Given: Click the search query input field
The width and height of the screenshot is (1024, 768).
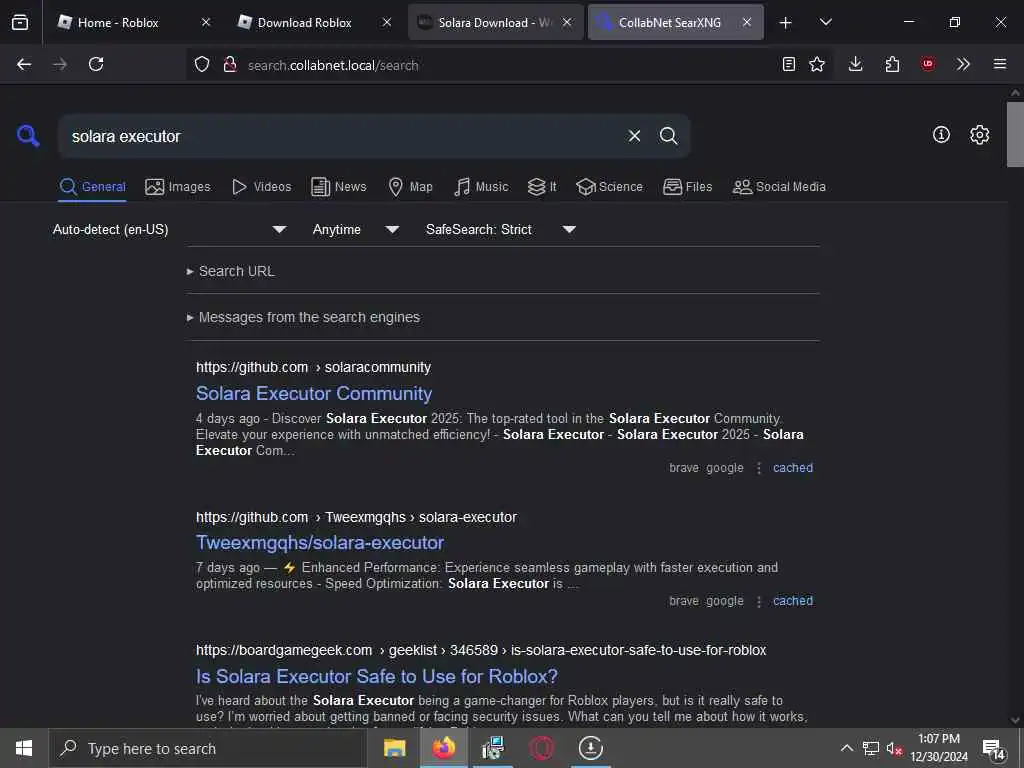Looking at the screenshot, I should (340, 136).
